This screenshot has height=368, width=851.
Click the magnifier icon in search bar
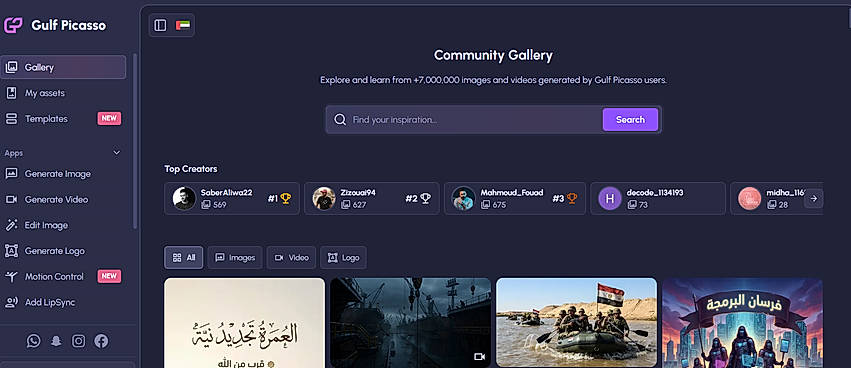click(340, 119)
